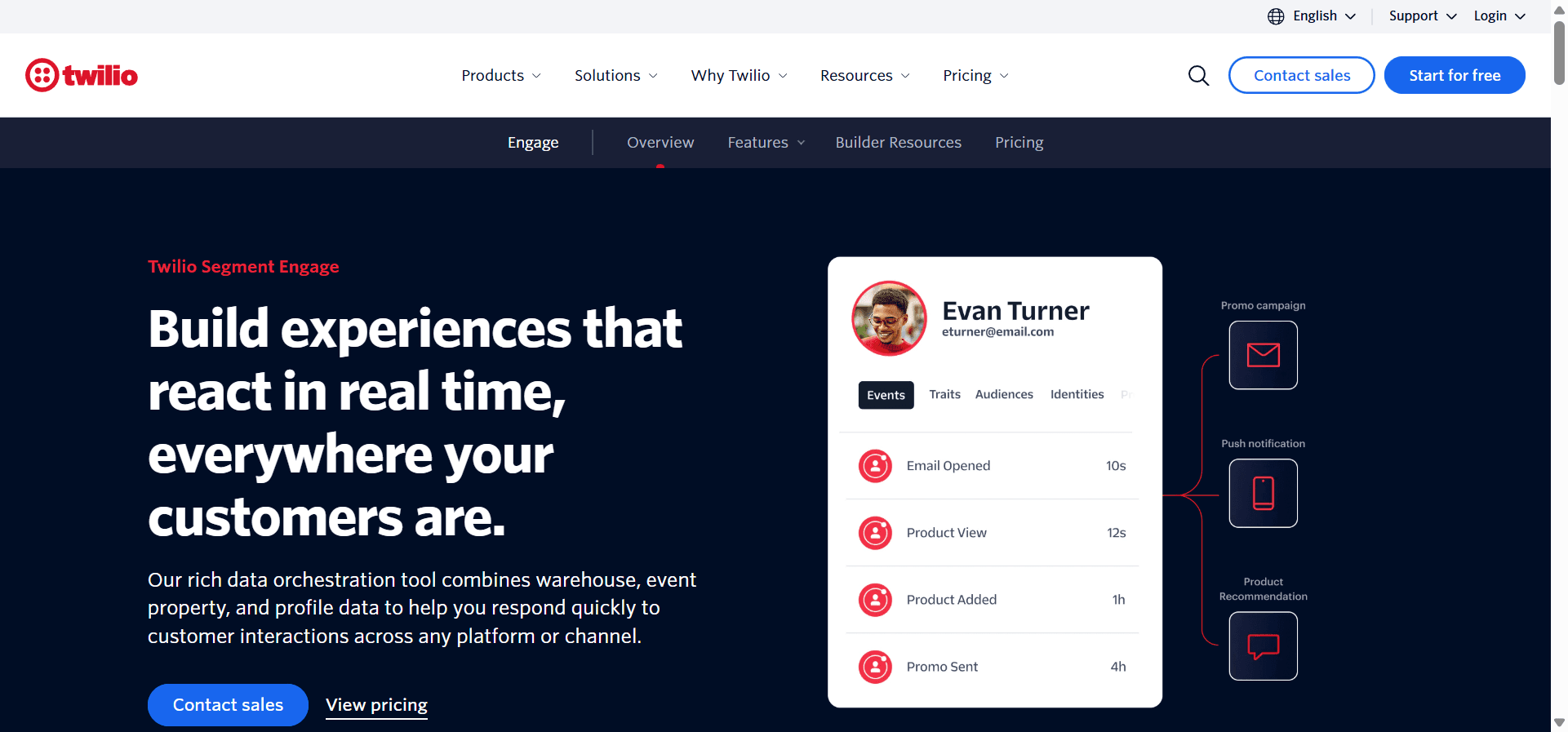Click the eturner@email.com address
Screen dimensions: 1568x732
[997, 332]
